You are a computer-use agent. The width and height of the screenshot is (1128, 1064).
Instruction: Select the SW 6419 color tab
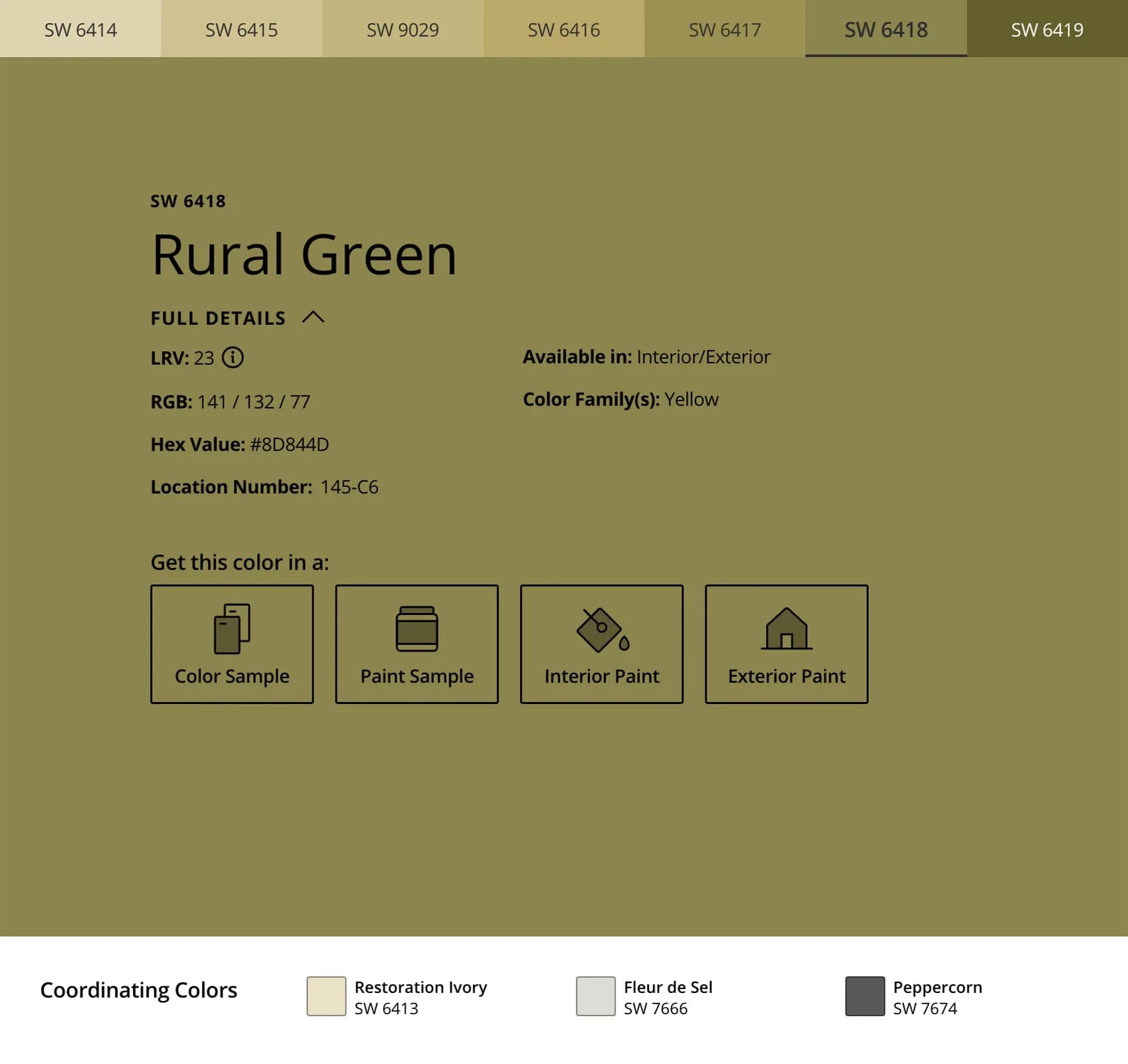click(x=1048, y=29)
